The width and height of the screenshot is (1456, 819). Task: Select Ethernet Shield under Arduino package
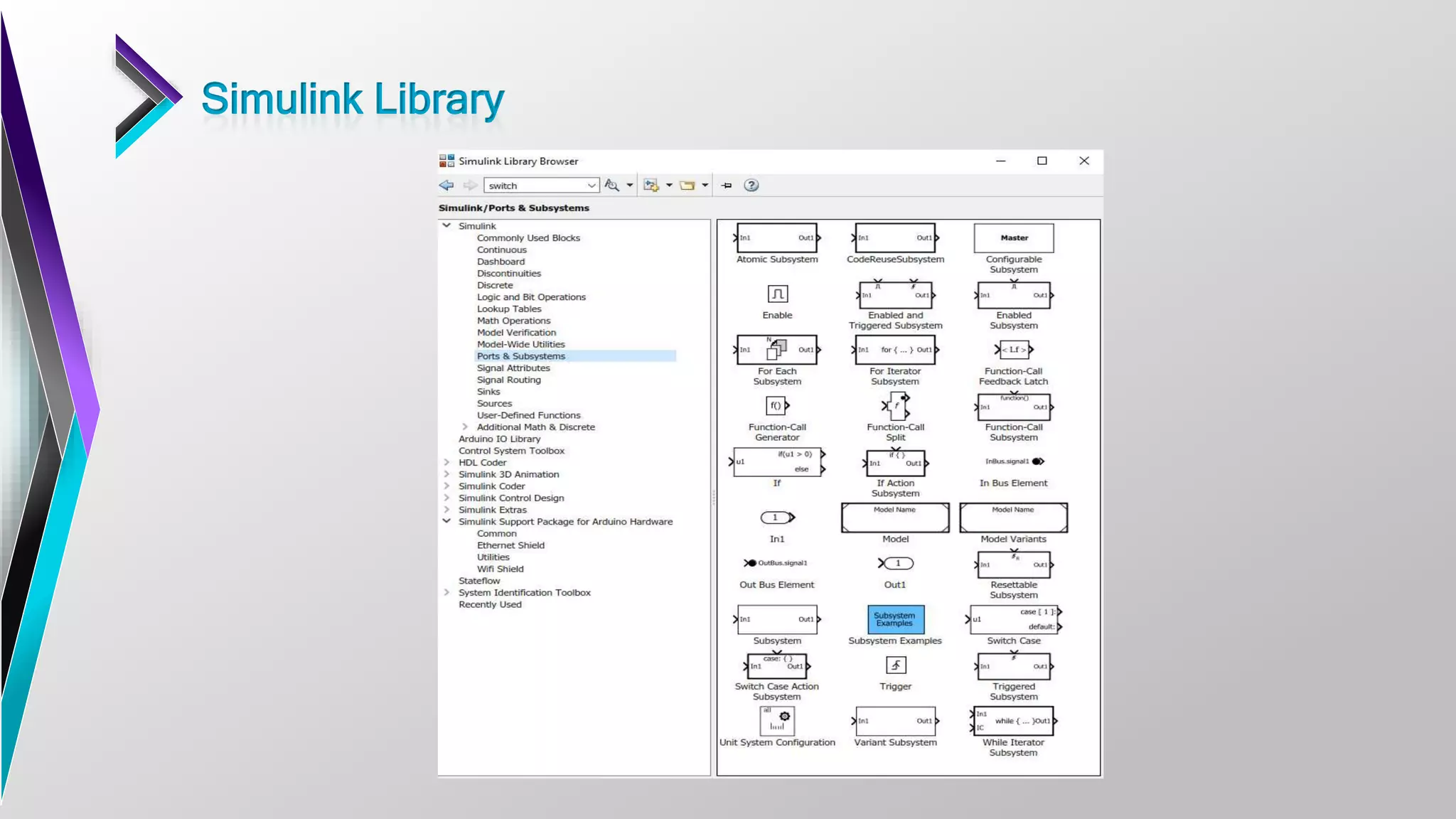click(x=510, y=545)
